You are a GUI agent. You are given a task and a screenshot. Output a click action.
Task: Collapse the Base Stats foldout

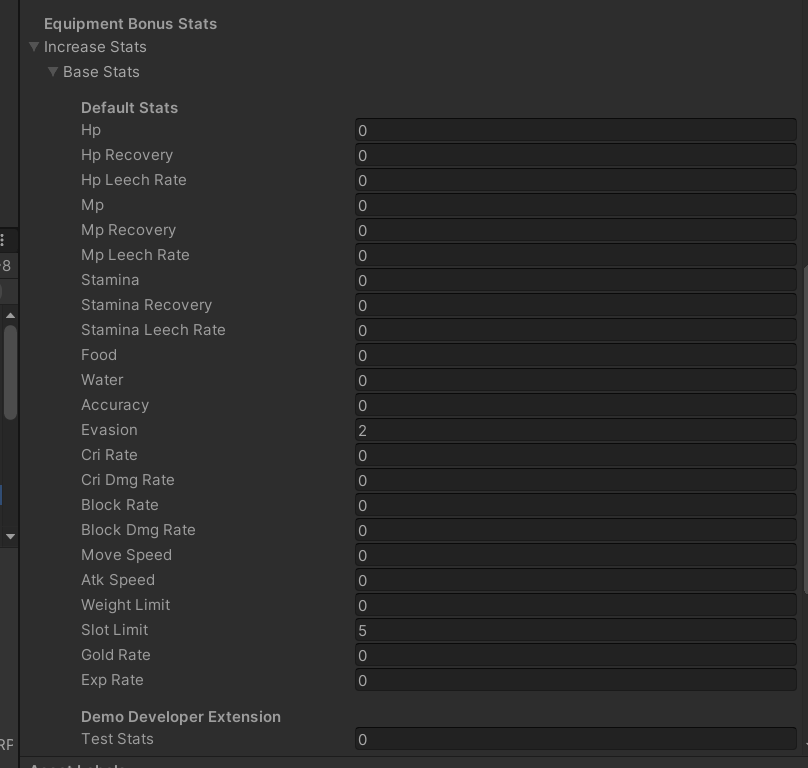53,72
